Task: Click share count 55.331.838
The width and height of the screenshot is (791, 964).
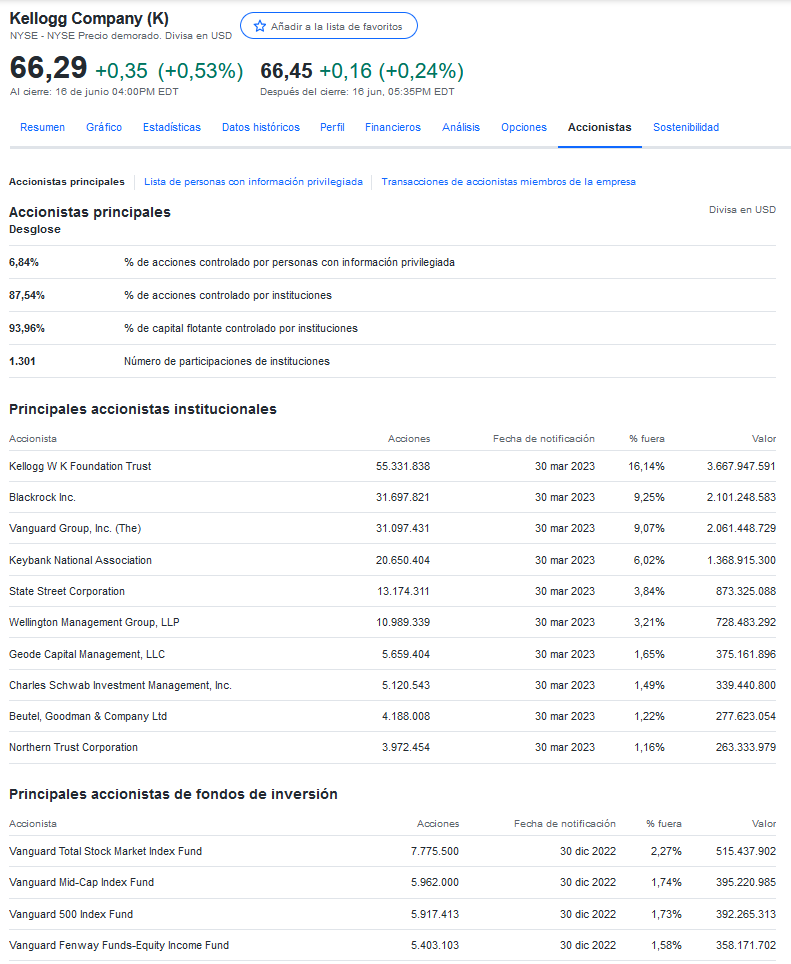Action: [403, 467]
